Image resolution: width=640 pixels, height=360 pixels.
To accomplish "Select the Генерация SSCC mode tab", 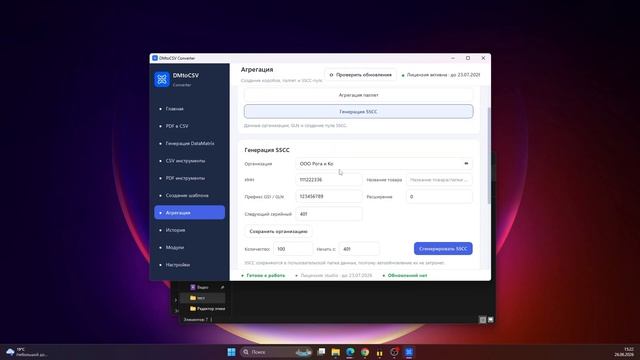I will [x=358, y=111].
